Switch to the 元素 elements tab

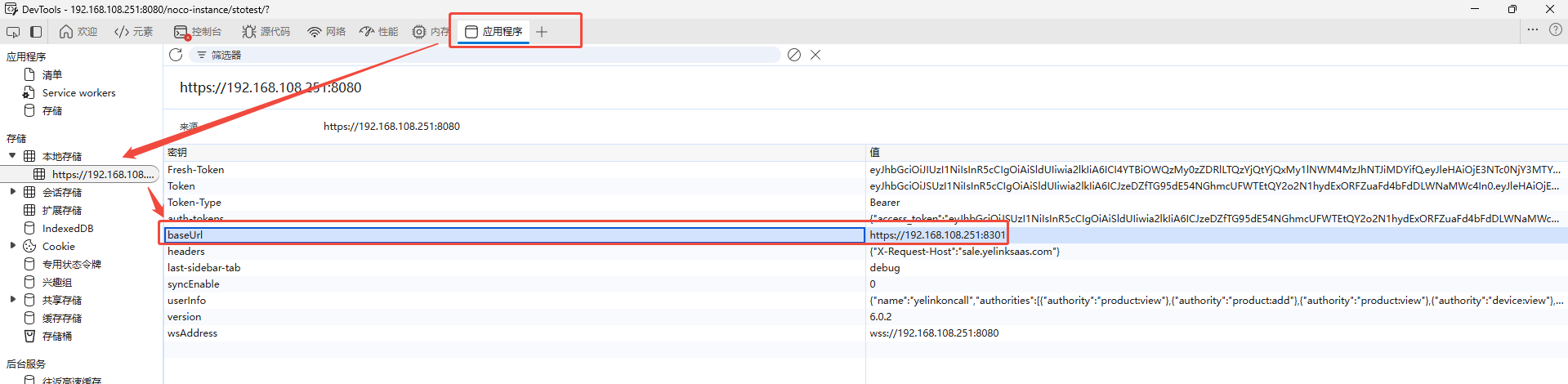[134, 32]
